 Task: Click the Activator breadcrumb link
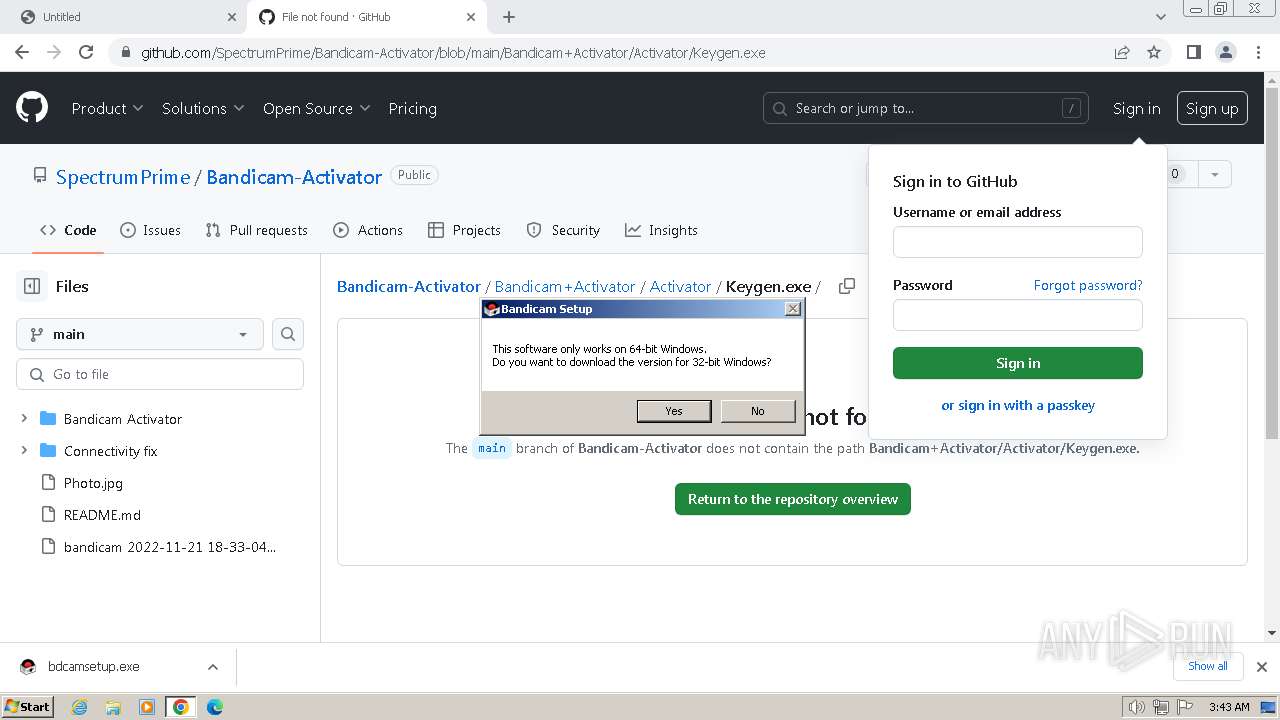click(680, 286)
